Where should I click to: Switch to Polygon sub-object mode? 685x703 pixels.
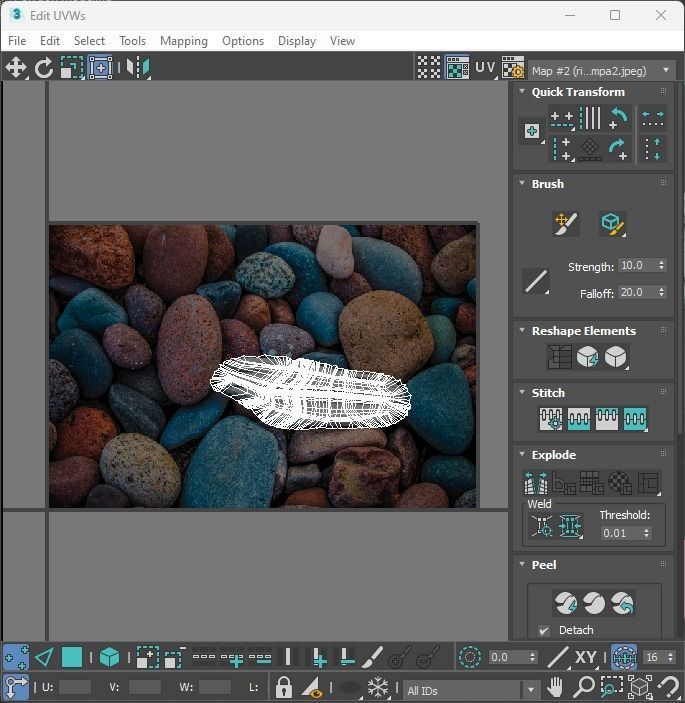pos(72,658)
